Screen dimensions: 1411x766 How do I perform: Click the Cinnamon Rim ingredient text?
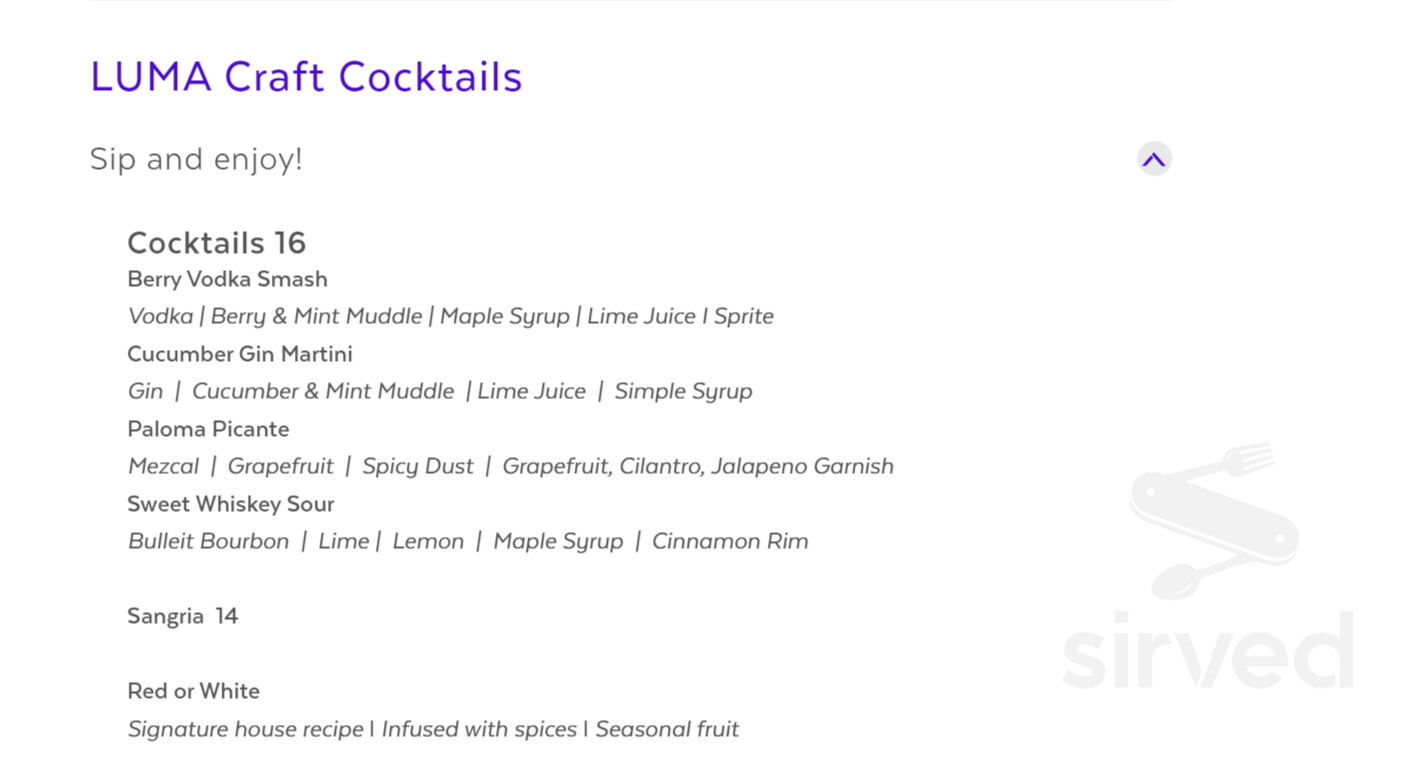point(730,541)
